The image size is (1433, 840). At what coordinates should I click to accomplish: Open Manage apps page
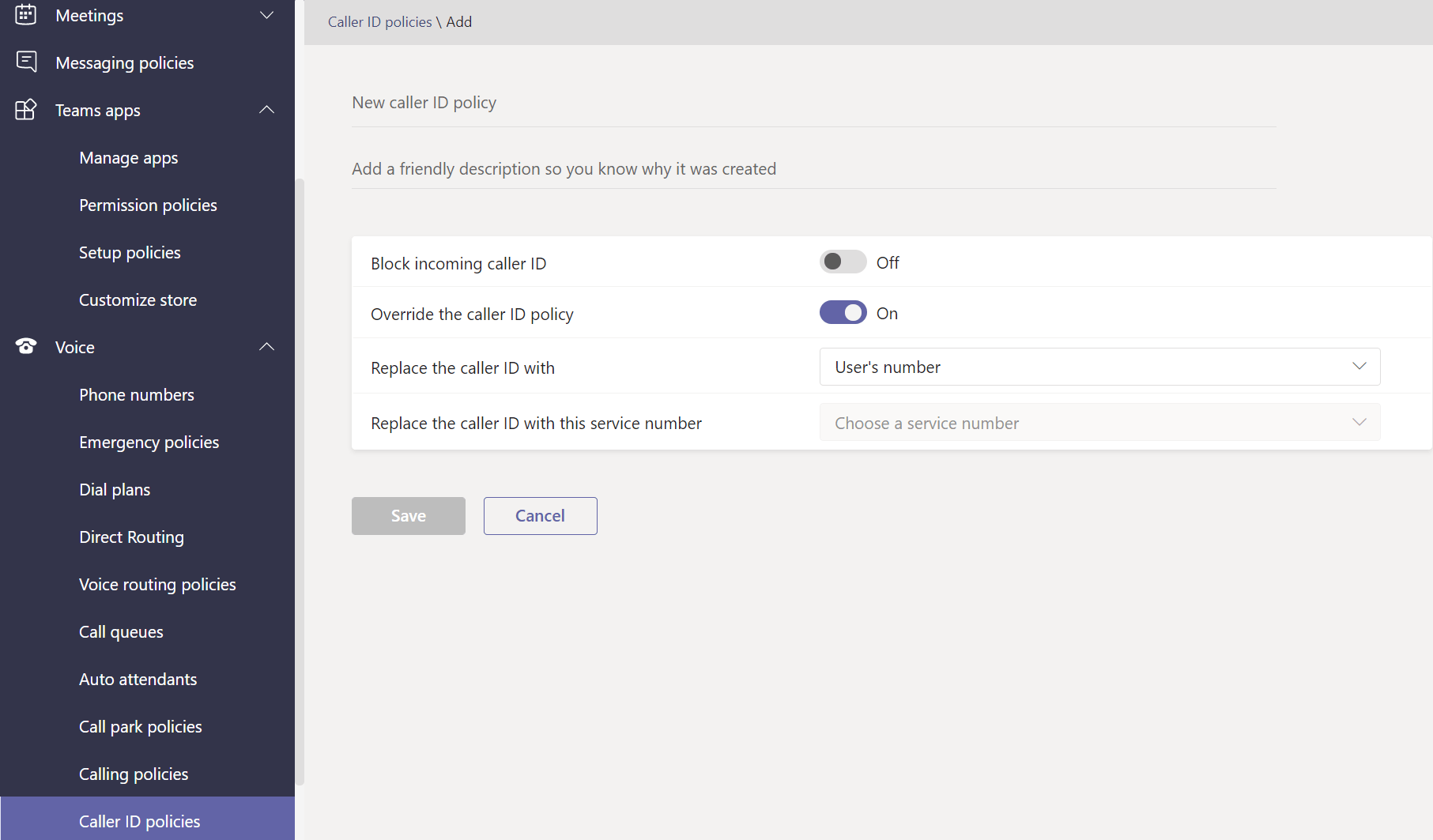[x=129, y=158]
